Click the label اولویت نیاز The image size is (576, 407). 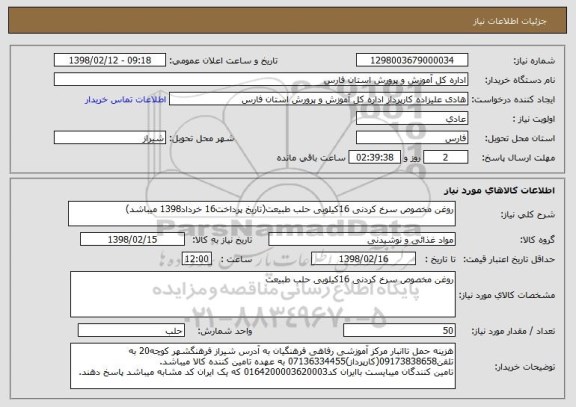[534, 119]
